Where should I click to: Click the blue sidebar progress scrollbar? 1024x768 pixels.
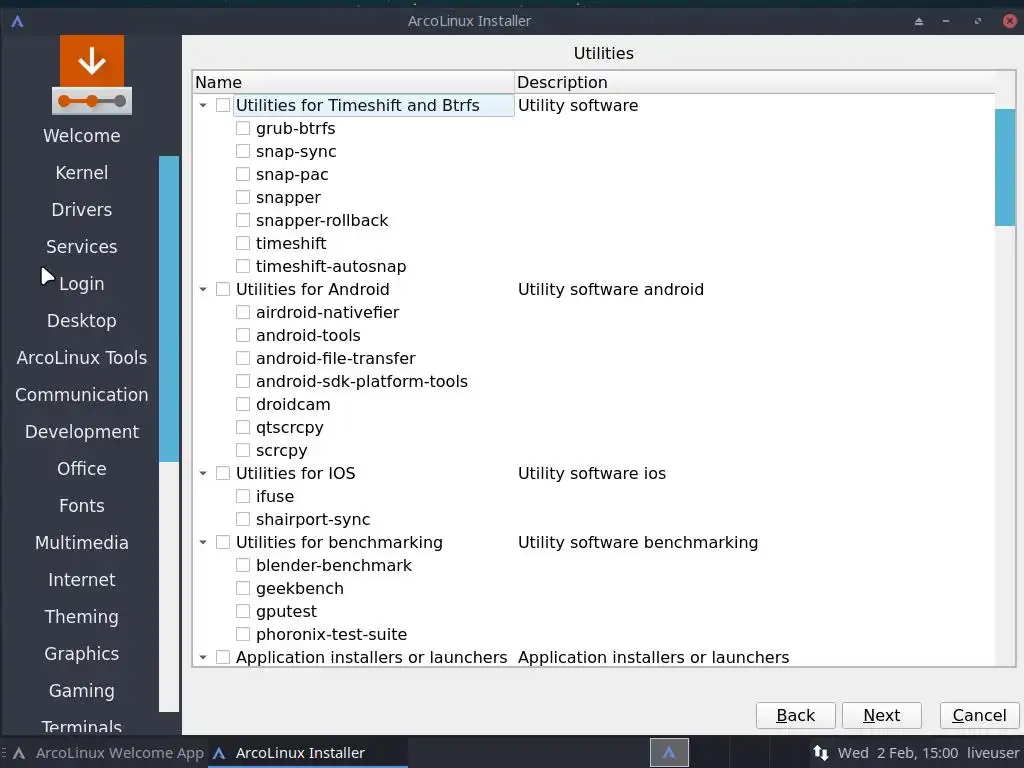click(x=169, y=309)
